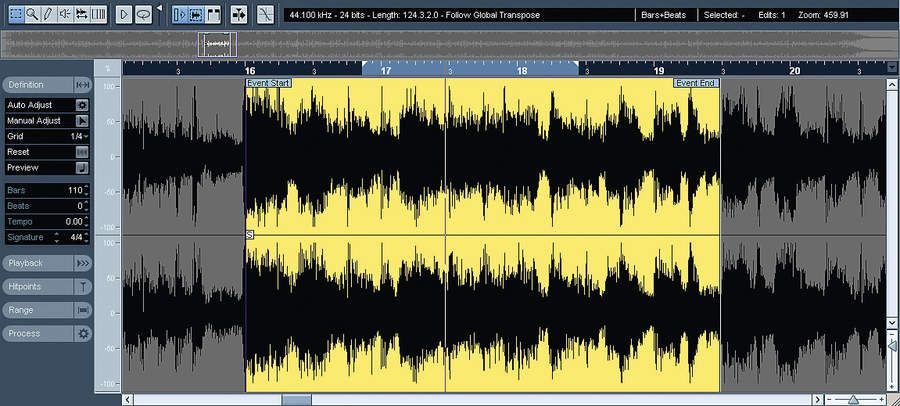Viewport: 900px width, 406px height.
Task: Select the Zoom magnifier tool
Action: click(32, 14)
